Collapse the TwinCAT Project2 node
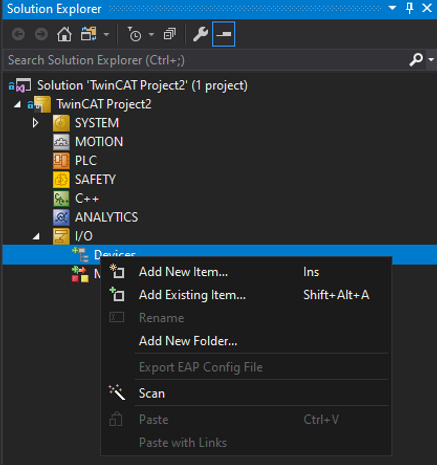This screenshot has width=437, height=465. coord(17,105)
